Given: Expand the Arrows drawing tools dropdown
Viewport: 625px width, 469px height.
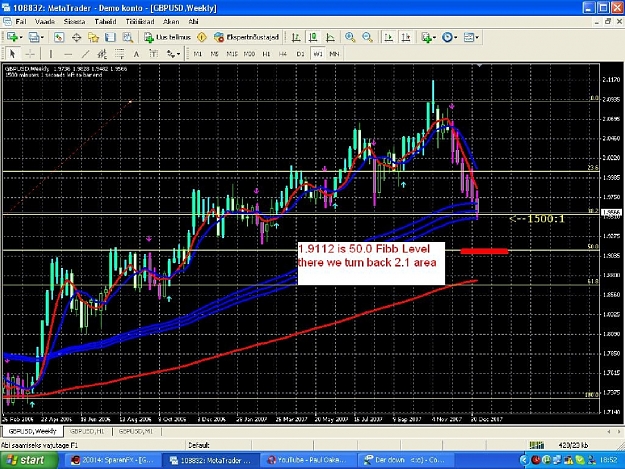Looking at the screenshot, I should (x=178, y=54).
